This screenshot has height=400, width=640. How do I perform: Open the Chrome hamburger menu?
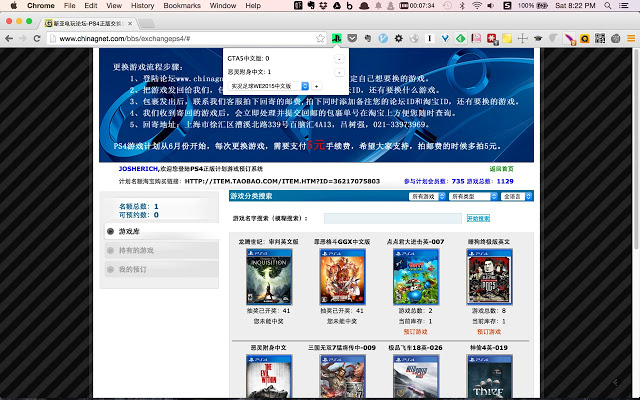[631, 38]
